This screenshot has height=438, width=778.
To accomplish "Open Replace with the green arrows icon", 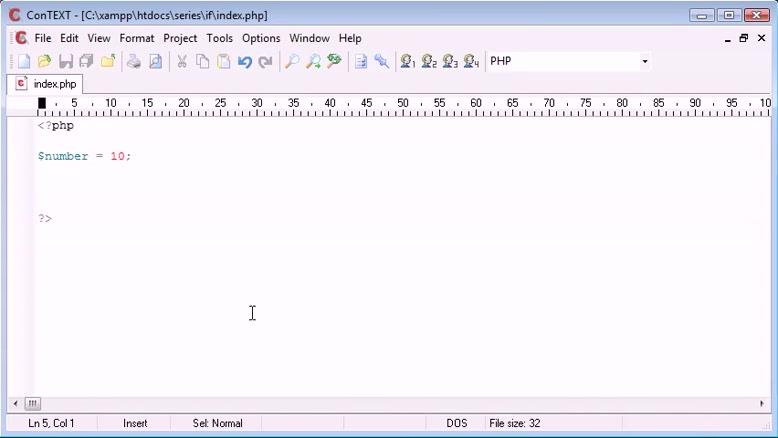I will tap(334, 62).
